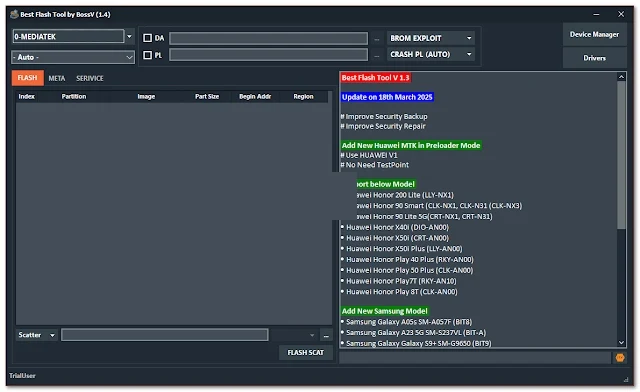Click 'Update on 18th March 2025' text

tap(387, 97)
